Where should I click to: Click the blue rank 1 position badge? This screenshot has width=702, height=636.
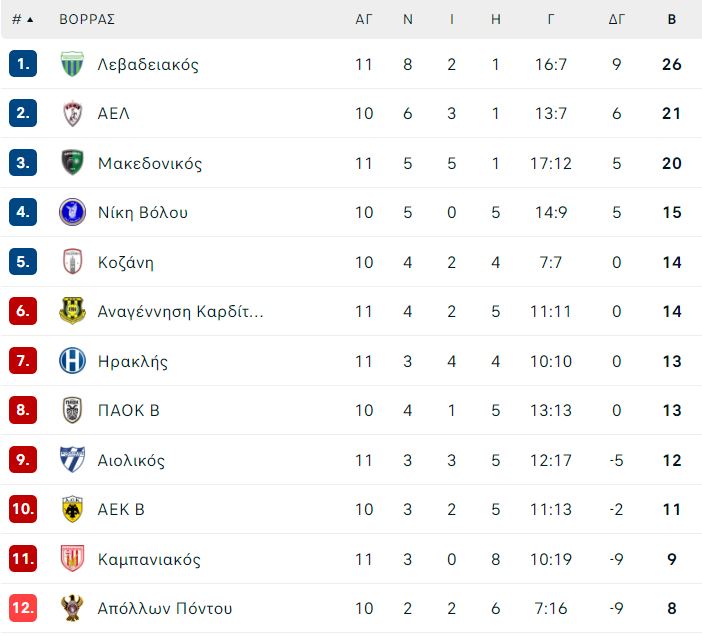(23, 64)
